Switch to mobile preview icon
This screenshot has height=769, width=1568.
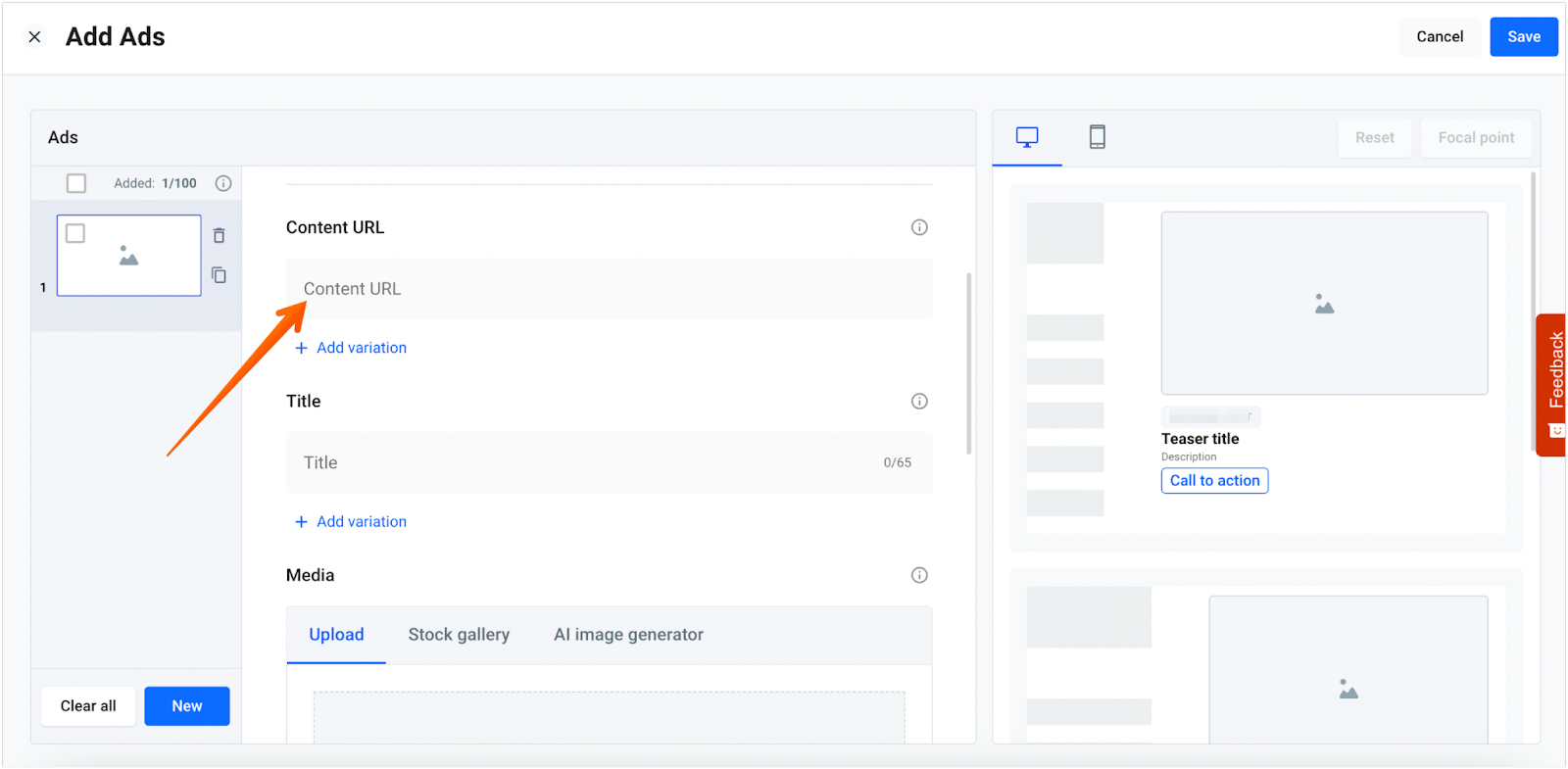tap(1097, 137)
